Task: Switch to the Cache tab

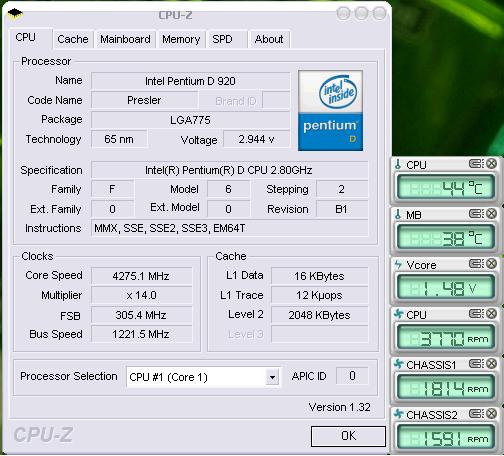Action: 73,39
